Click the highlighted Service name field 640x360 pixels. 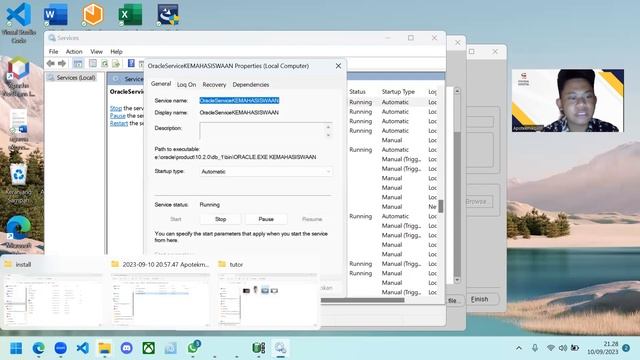pos(239,100)
